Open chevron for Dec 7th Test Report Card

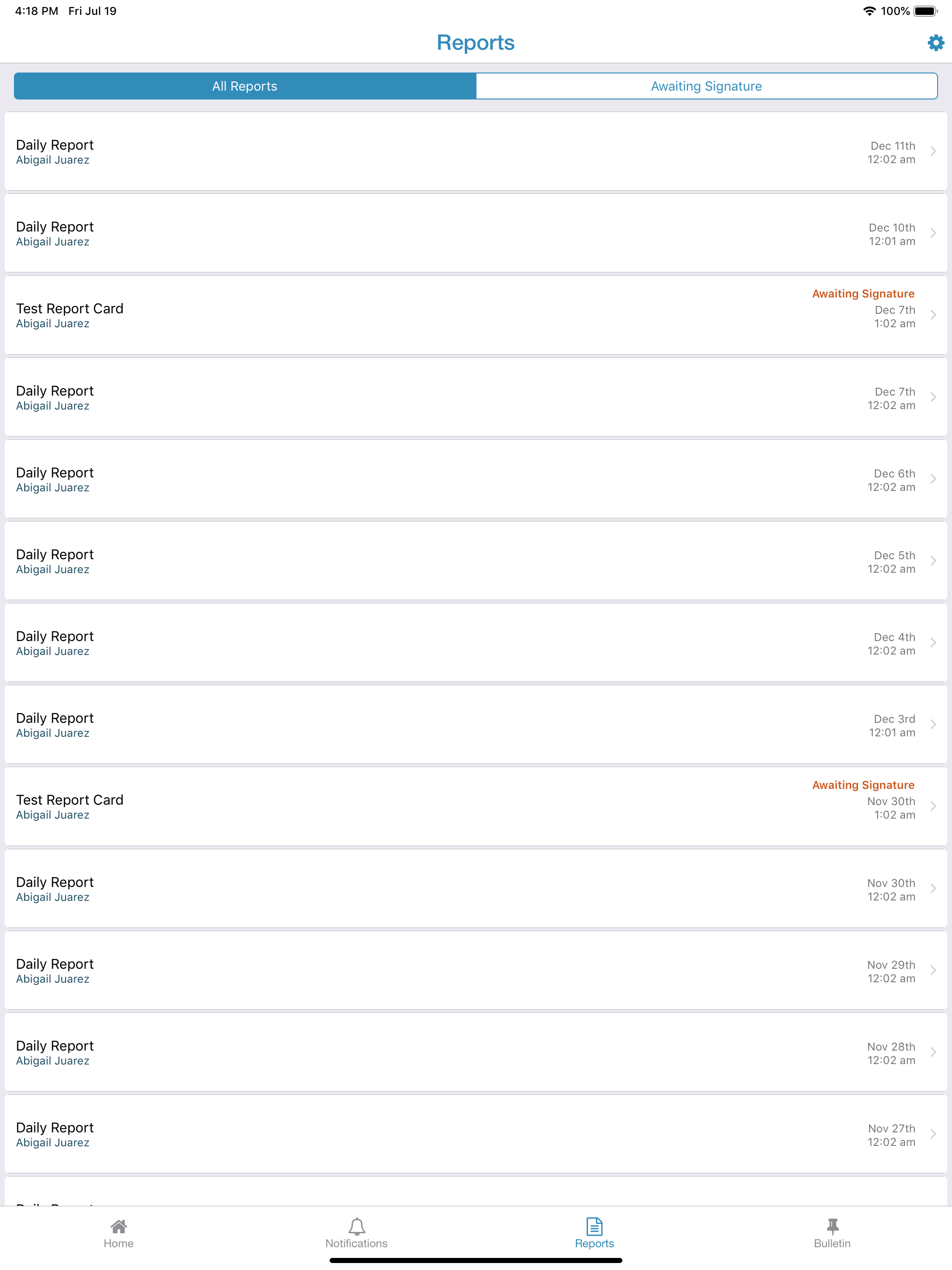[933, 315]
